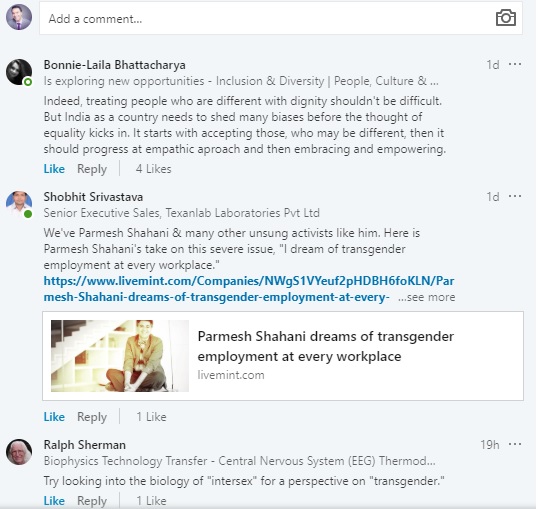Reply to Shobhit Srivastava's comment
Screen dimensions: 549x509
(92, 417)
